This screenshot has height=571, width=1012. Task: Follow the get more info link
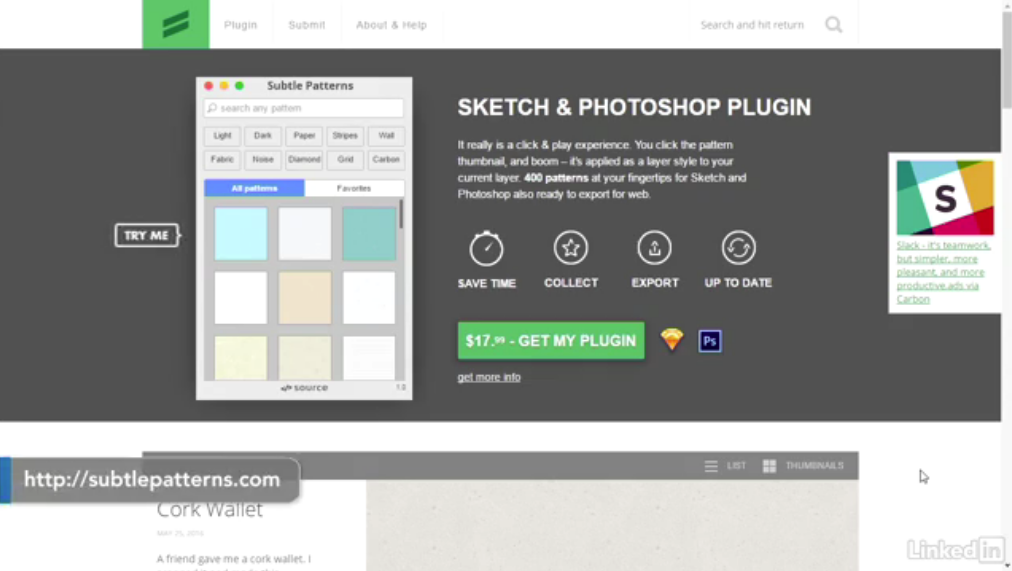tap(489, 377)
